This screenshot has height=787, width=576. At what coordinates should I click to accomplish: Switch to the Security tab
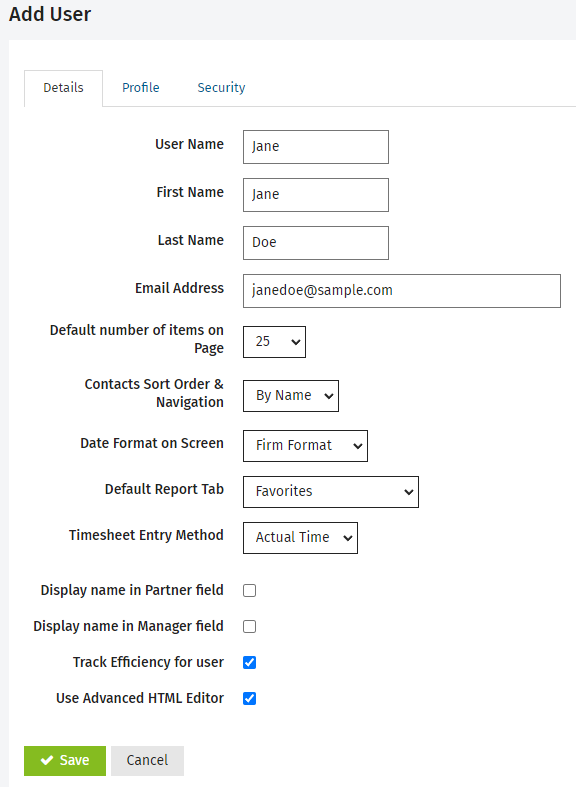(x=221, y=88)
